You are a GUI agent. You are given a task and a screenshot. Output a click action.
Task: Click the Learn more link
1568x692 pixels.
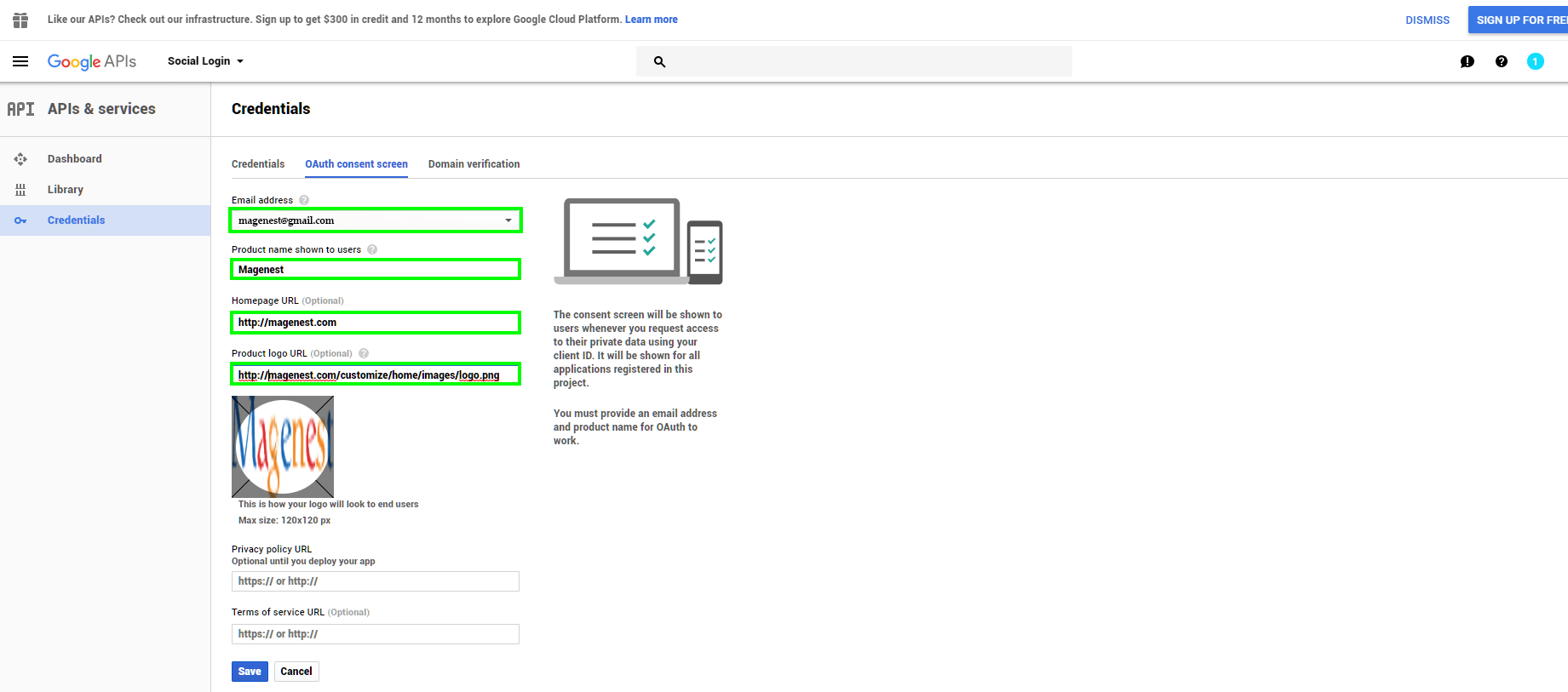tap(652, 20)
